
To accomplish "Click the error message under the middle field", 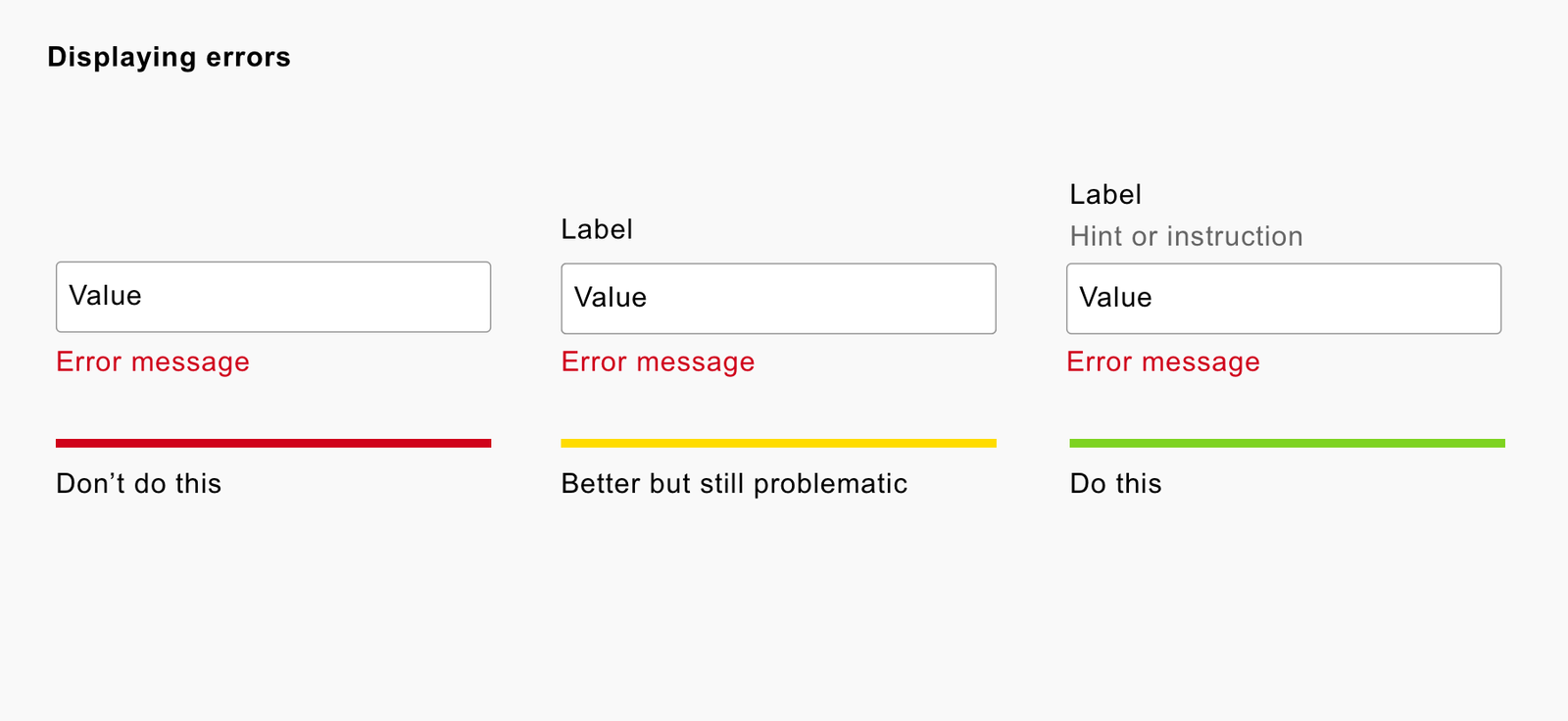I will 658,362.
